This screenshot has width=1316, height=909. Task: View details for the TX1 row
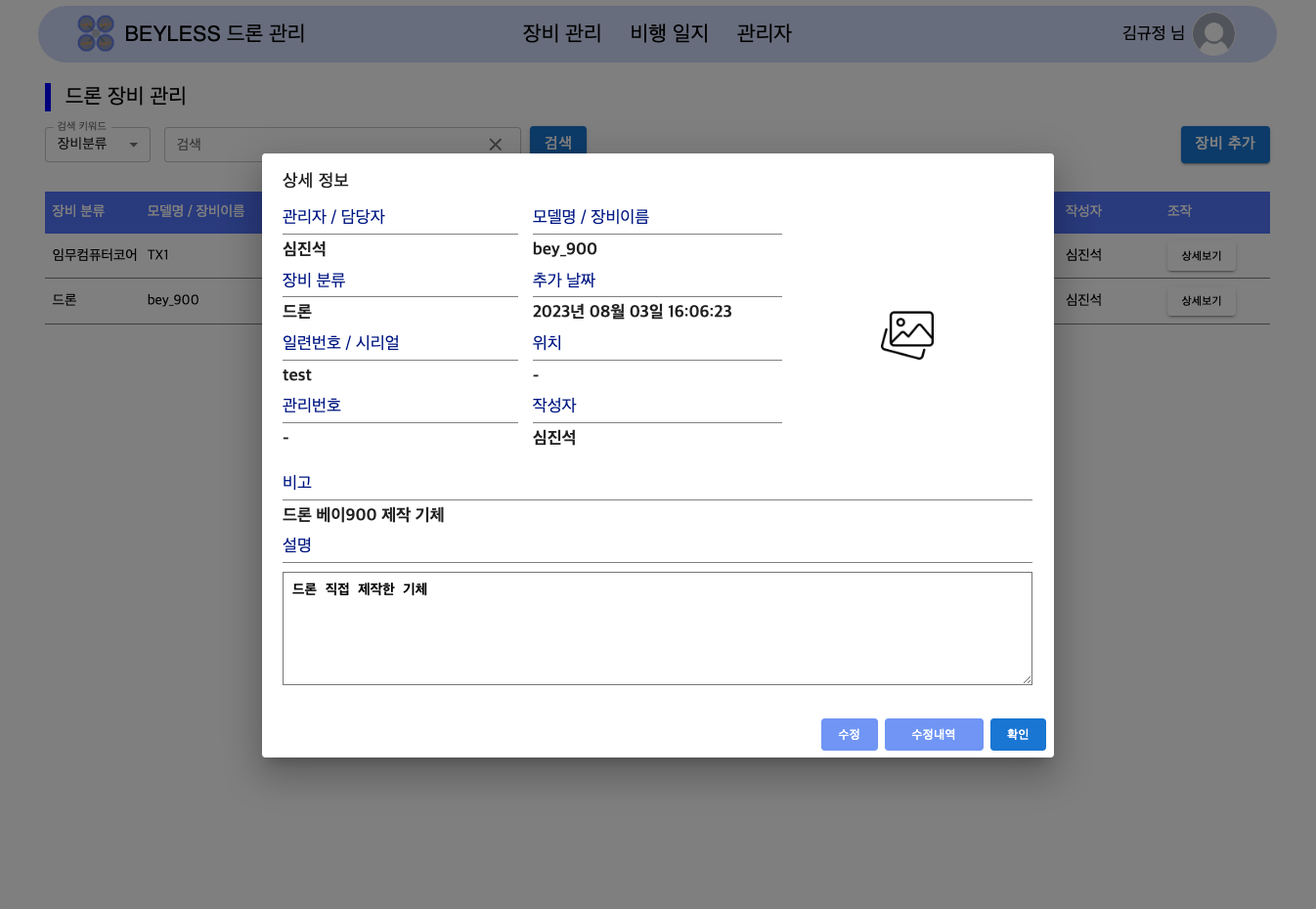[1201, 256]
